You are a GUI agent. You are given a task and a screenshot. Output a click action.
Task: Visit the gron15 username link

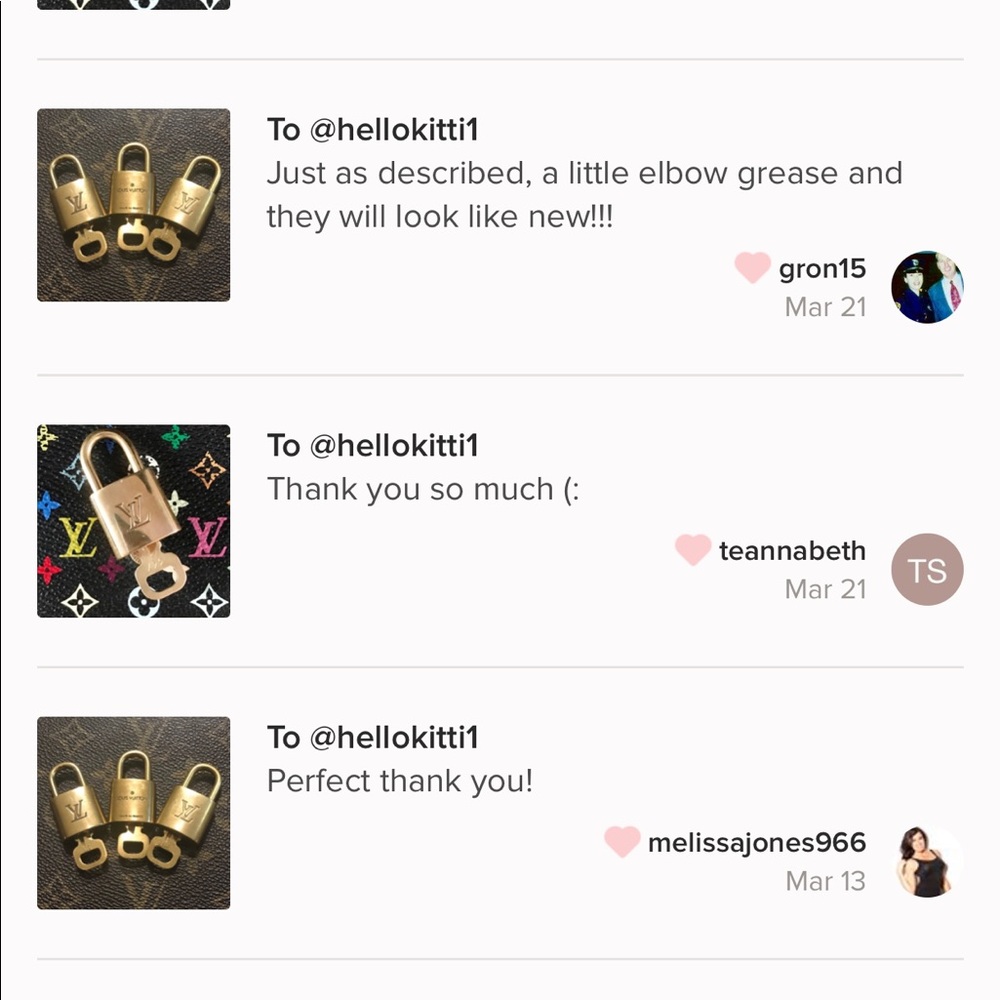(822, 269)
